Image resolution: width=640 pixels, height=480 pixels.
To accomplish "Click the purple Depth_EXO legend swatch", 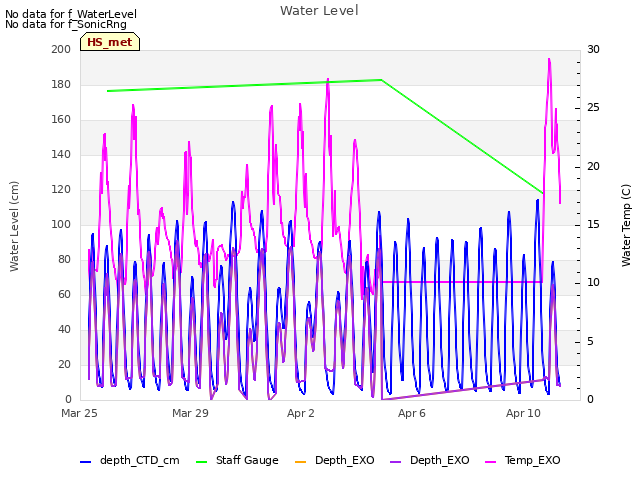I will tap(395, 462).
